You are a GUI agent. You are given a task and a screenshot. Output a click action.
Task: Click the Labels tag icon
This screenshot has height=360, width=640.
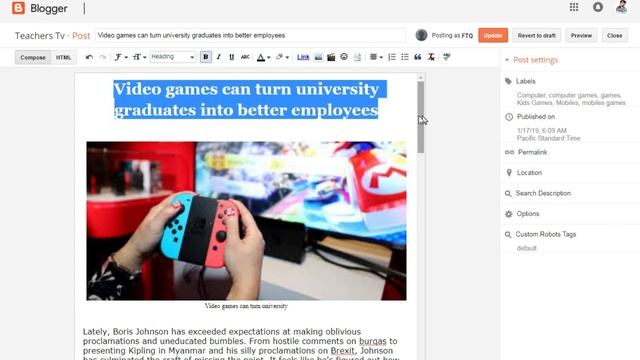(508, 81)
